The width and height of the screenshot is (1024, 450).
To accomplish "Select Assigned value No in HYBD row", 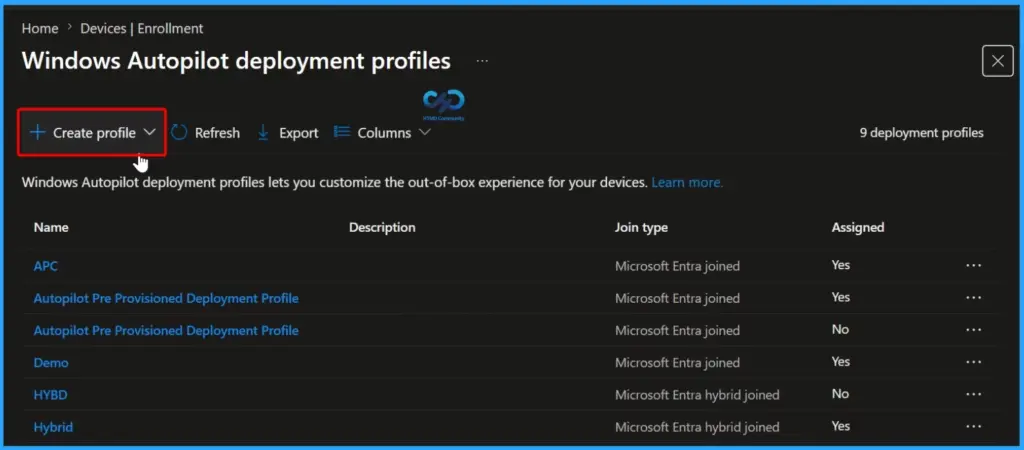I will [840, 394].
